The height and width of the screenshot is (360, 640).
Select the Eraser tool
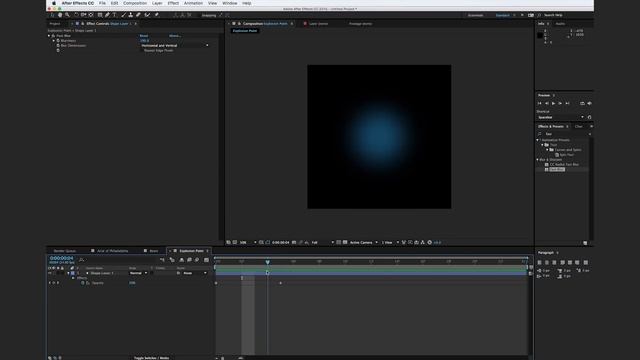point(138,15)
